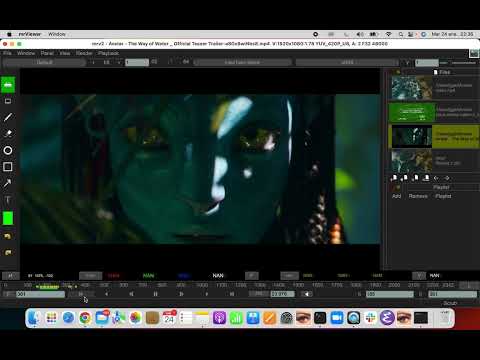Click the start frame value field

click(x=390, y=294)
